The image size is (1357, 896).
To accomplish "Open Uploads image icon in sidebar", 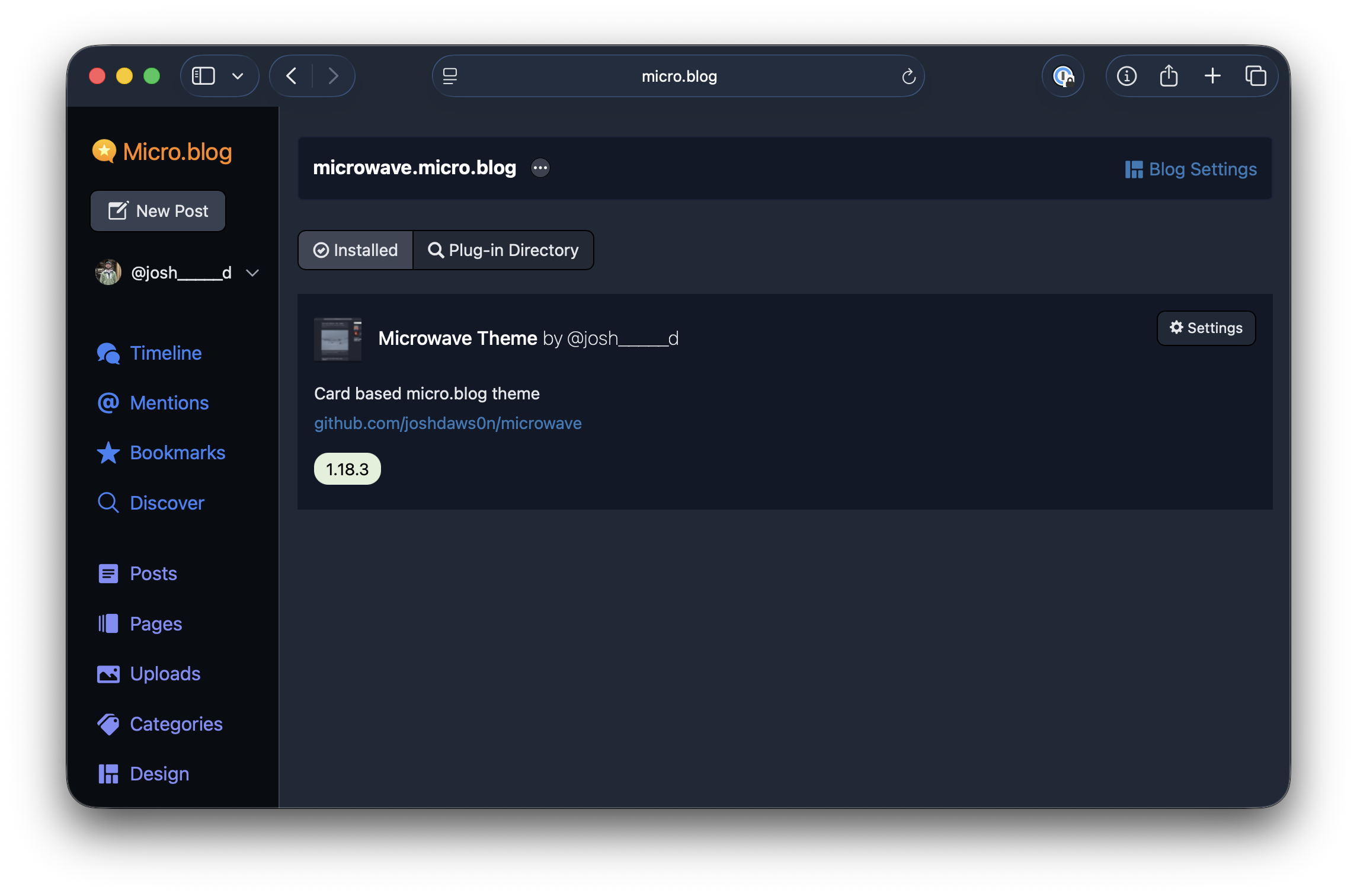I will click(108, 674).
